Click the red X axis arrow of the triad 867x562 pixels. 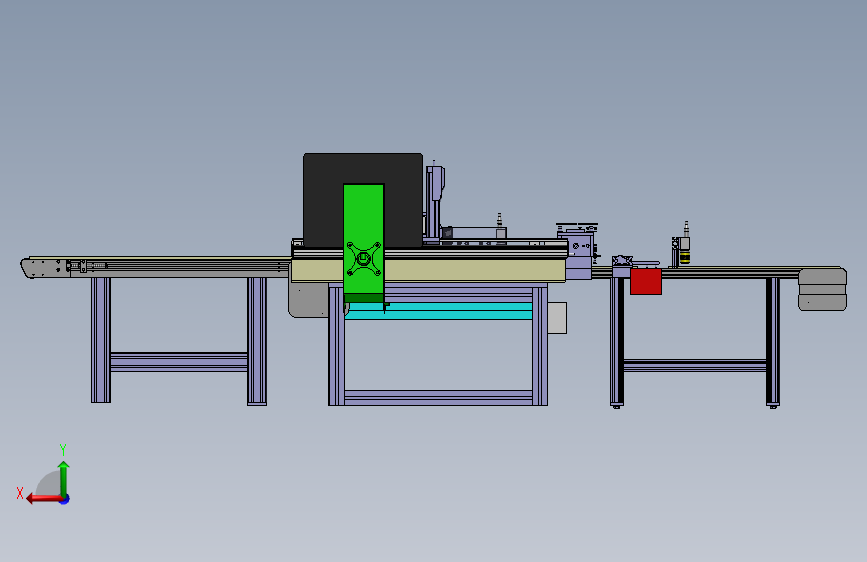pos(43,498)
